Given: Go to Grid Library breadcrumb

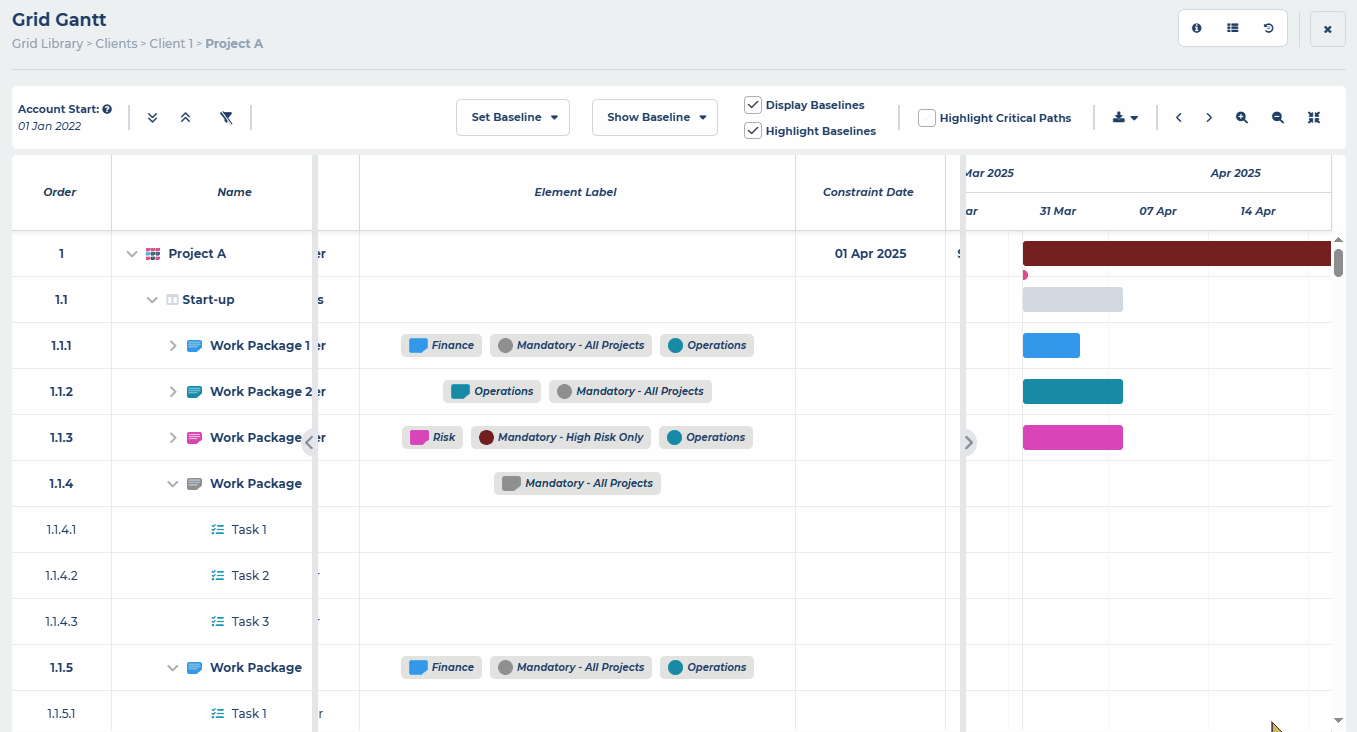Looking at the screenshot, I should [48, 44].
